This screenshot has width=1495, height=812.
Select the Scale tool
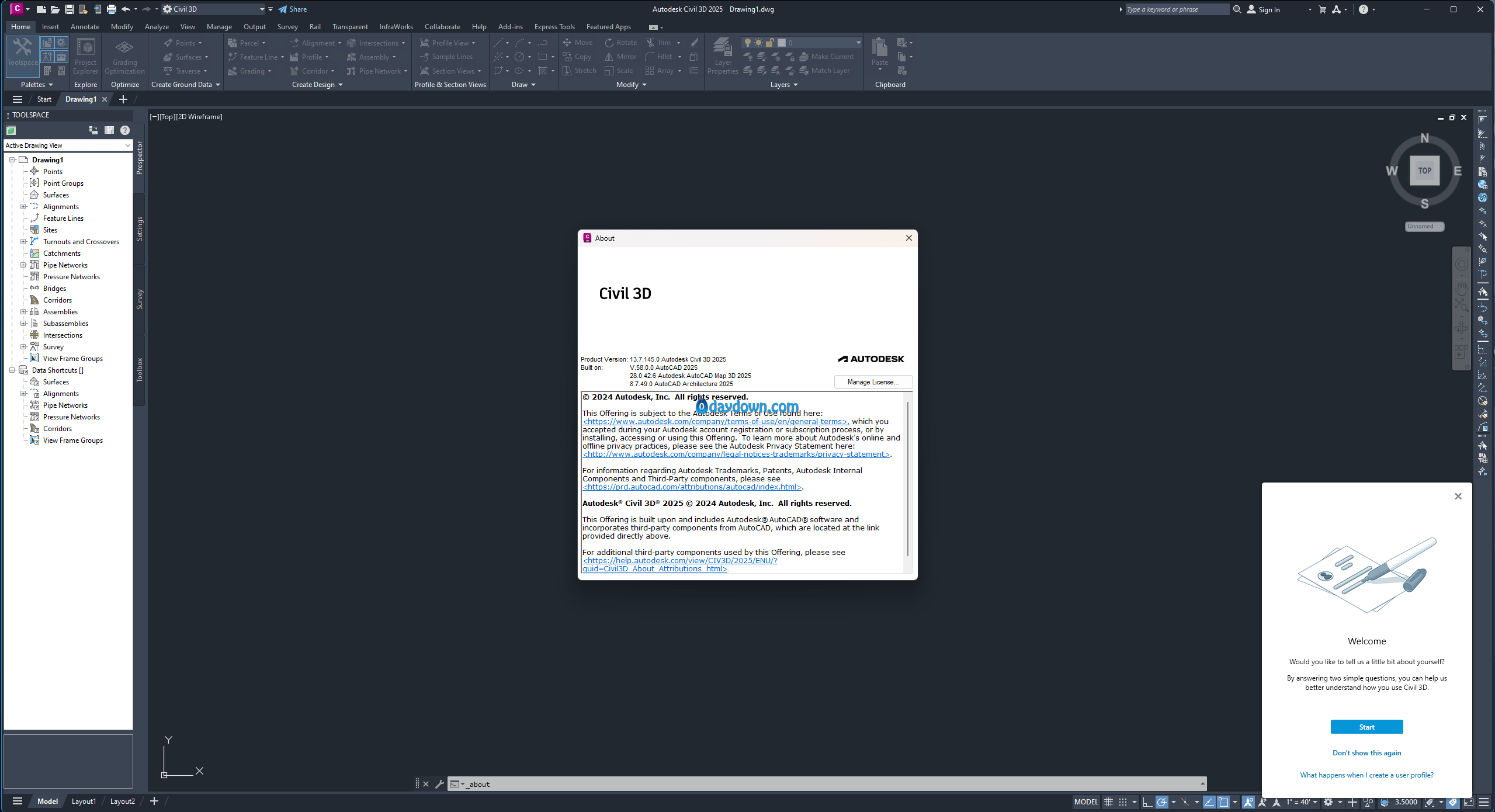click(619, 71)
